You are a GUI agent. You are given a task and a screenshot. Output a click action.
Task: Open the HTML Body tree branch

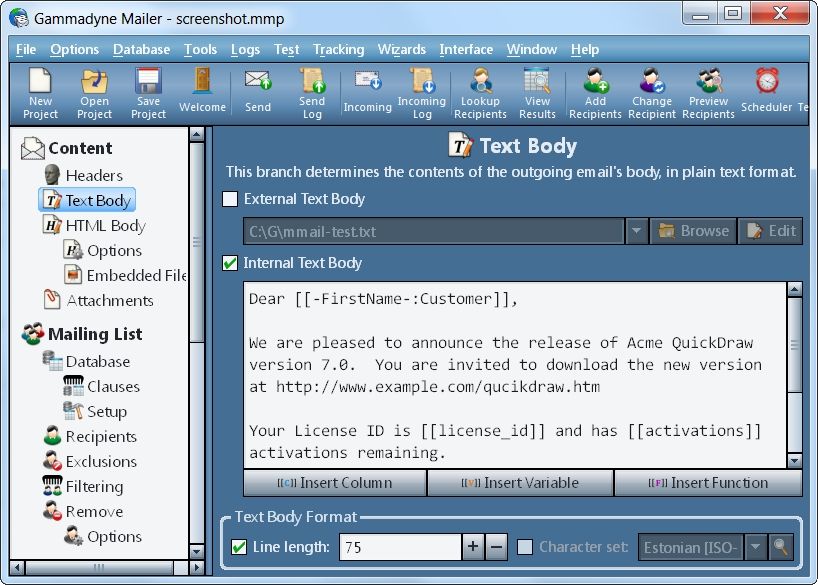click(x=94, y=225)
